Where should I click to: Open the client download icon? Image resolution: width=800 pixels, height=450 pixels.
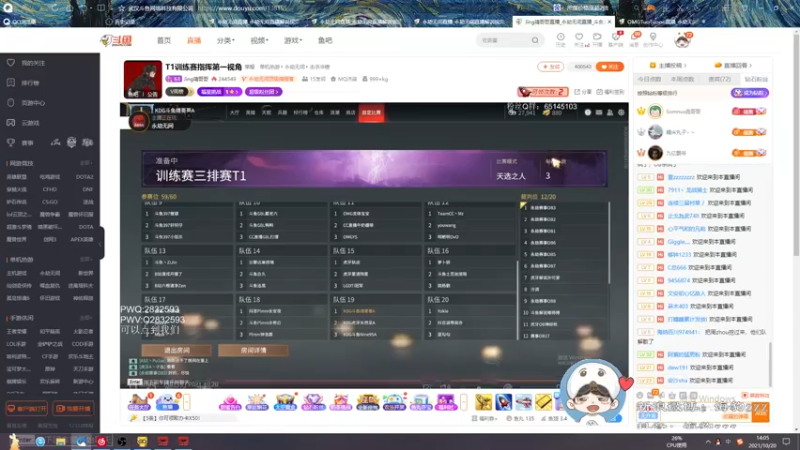pyautogui.click(x=616, y=39)
